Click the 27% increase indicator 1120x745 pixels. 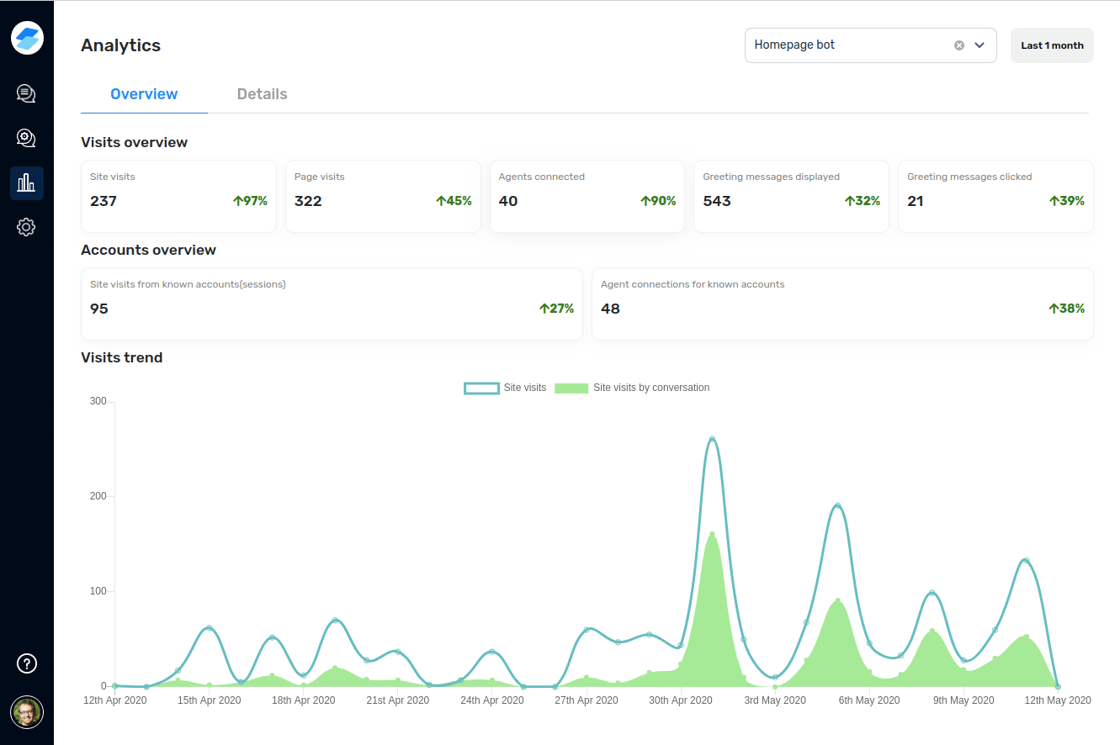[556, 309]
